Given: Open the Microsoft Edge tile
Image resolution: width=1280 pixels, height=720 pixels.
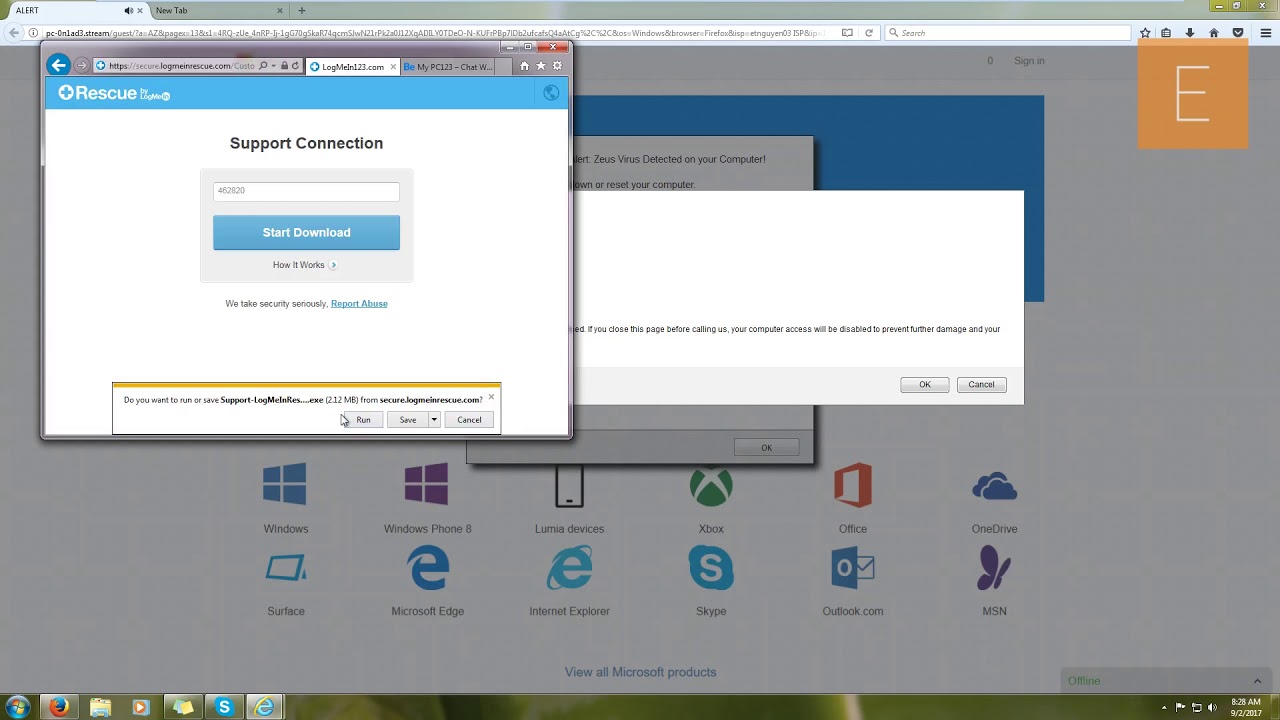Looking at the screenshot, I should coord(428,568).
